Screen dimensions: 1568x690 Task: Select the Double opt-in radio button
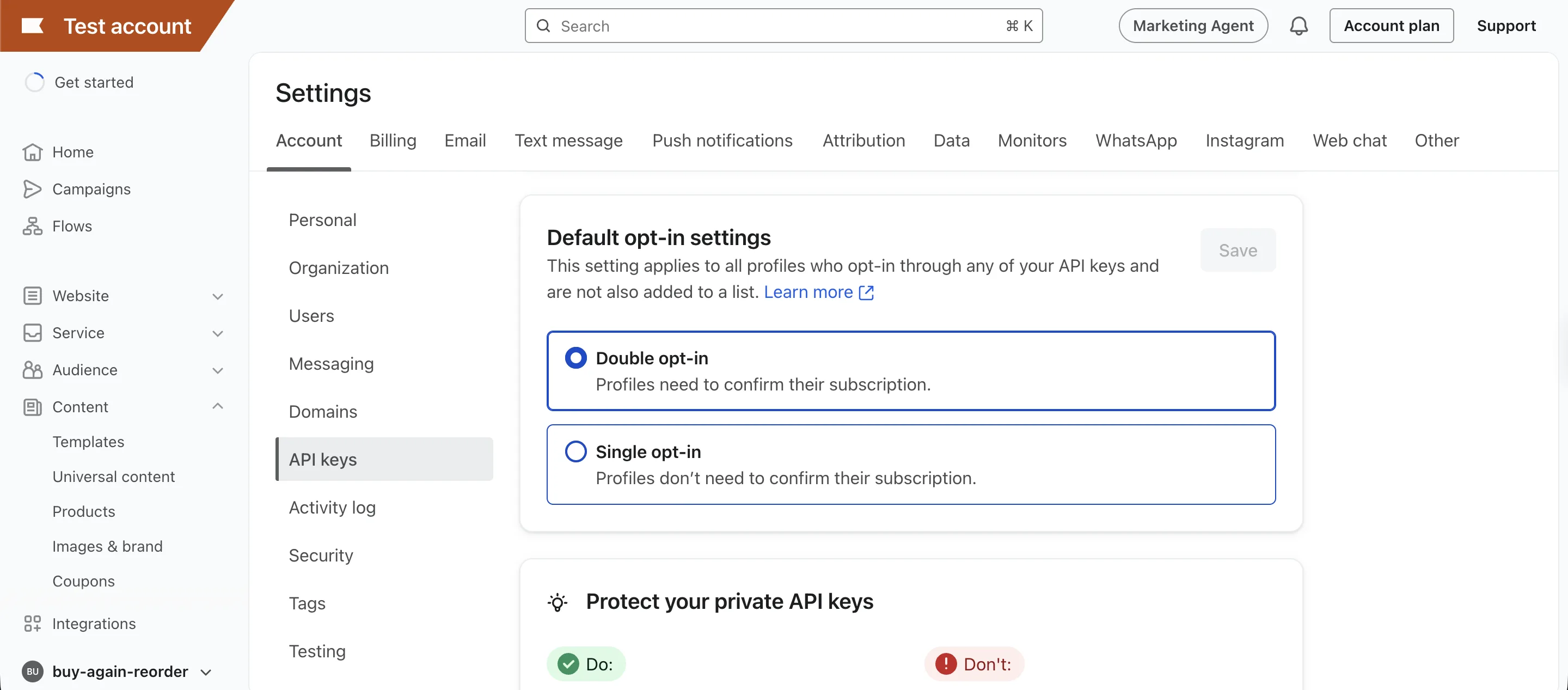(575, 358)
